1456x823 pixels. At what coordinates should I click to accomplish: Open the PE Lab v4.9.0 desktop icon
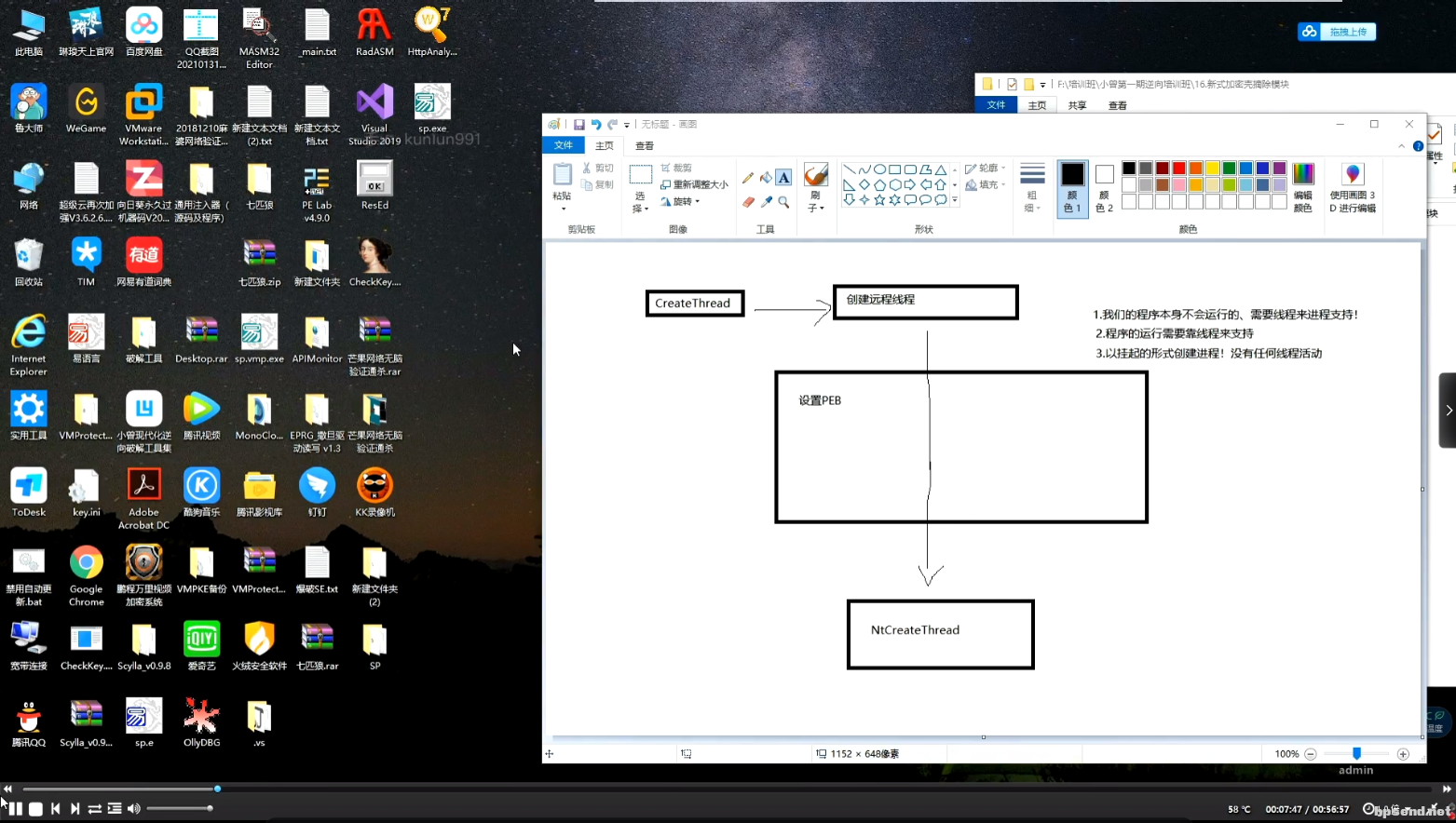pos(317,193)
